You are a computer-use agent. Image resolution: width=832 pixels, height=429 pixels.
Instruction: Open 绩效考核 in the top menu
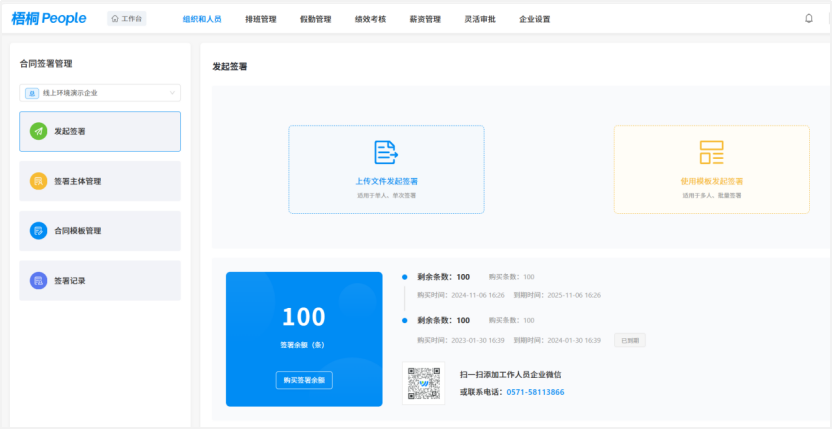coord(370,19)
